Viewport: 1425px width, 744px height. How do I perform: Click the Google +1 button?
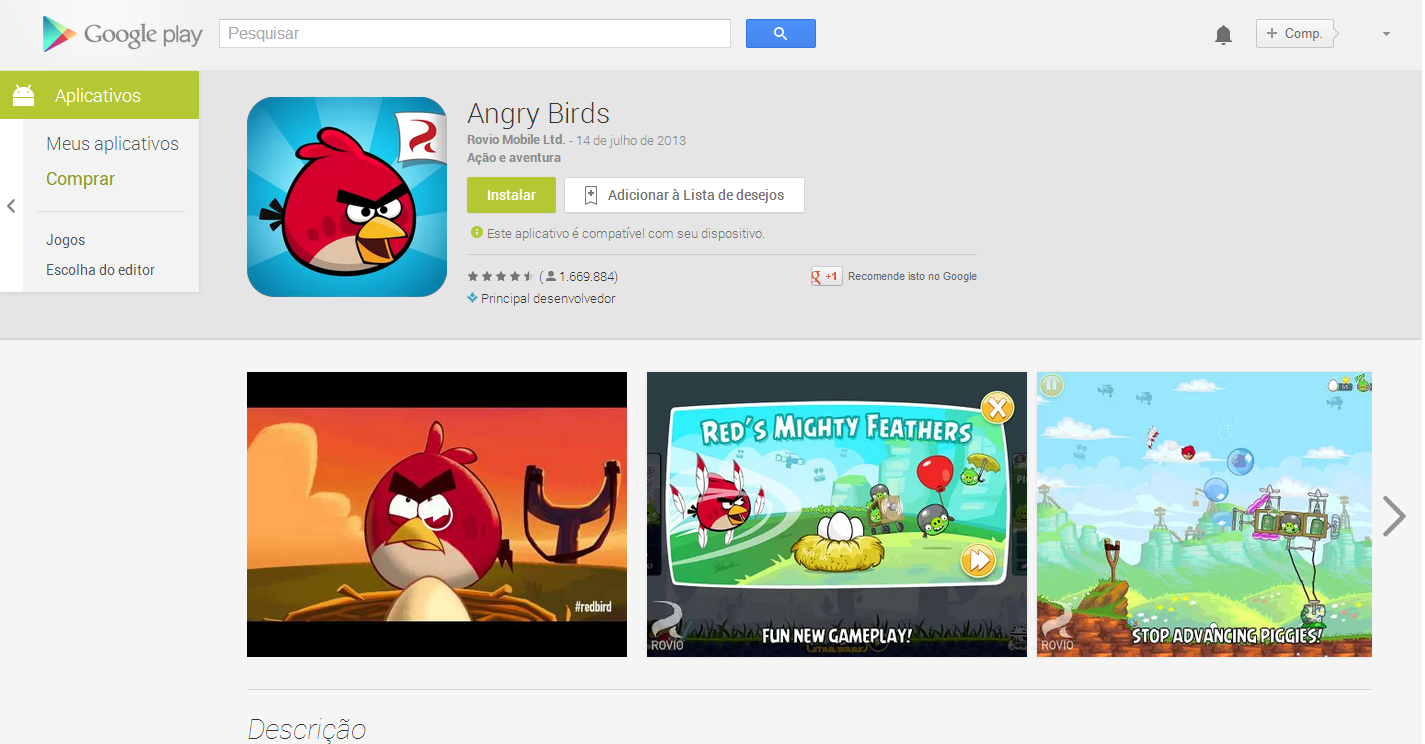(x=826, y=277)
